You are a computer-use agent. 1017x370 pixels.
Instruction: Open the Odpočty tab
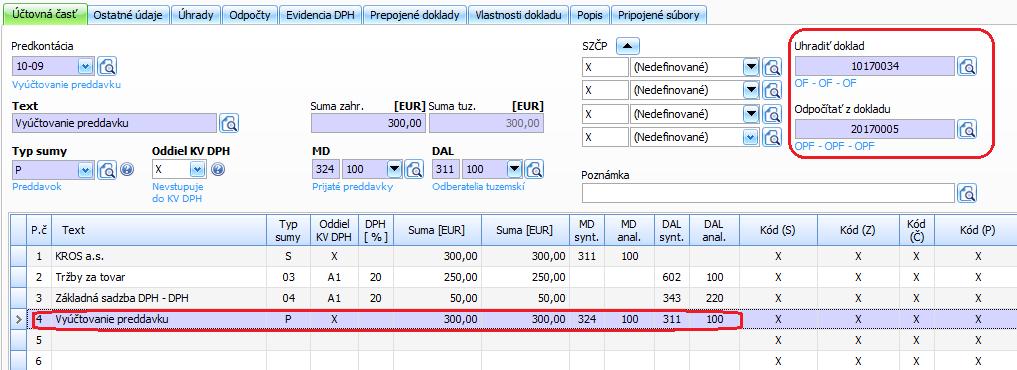pos(250,15)
